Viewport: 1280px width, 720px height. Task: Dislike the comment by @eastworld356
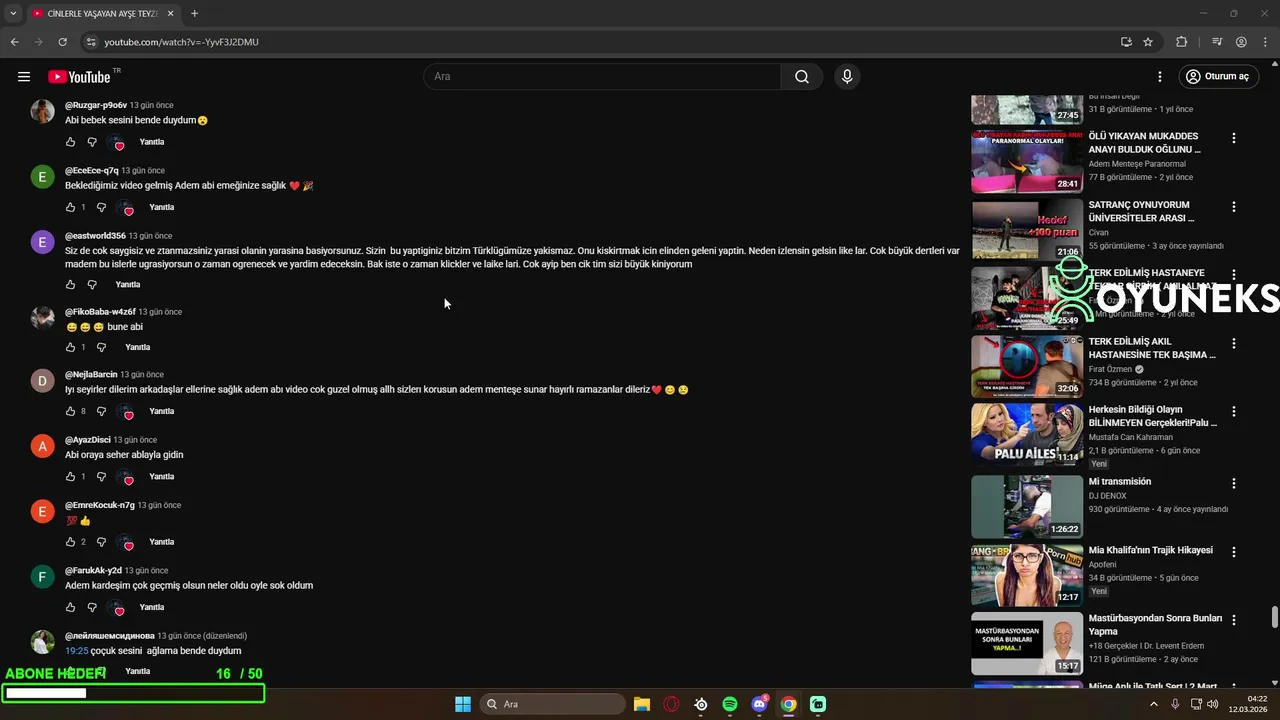click(x=92, y=284)
